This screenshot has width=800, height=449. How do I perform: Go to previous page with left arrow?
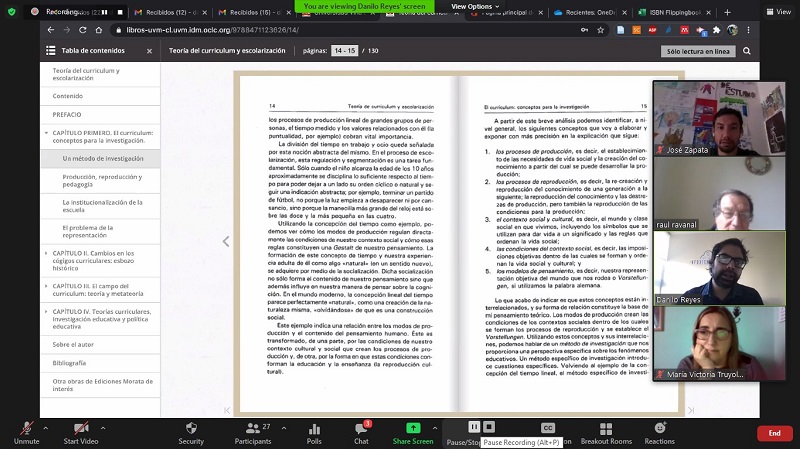226,241
